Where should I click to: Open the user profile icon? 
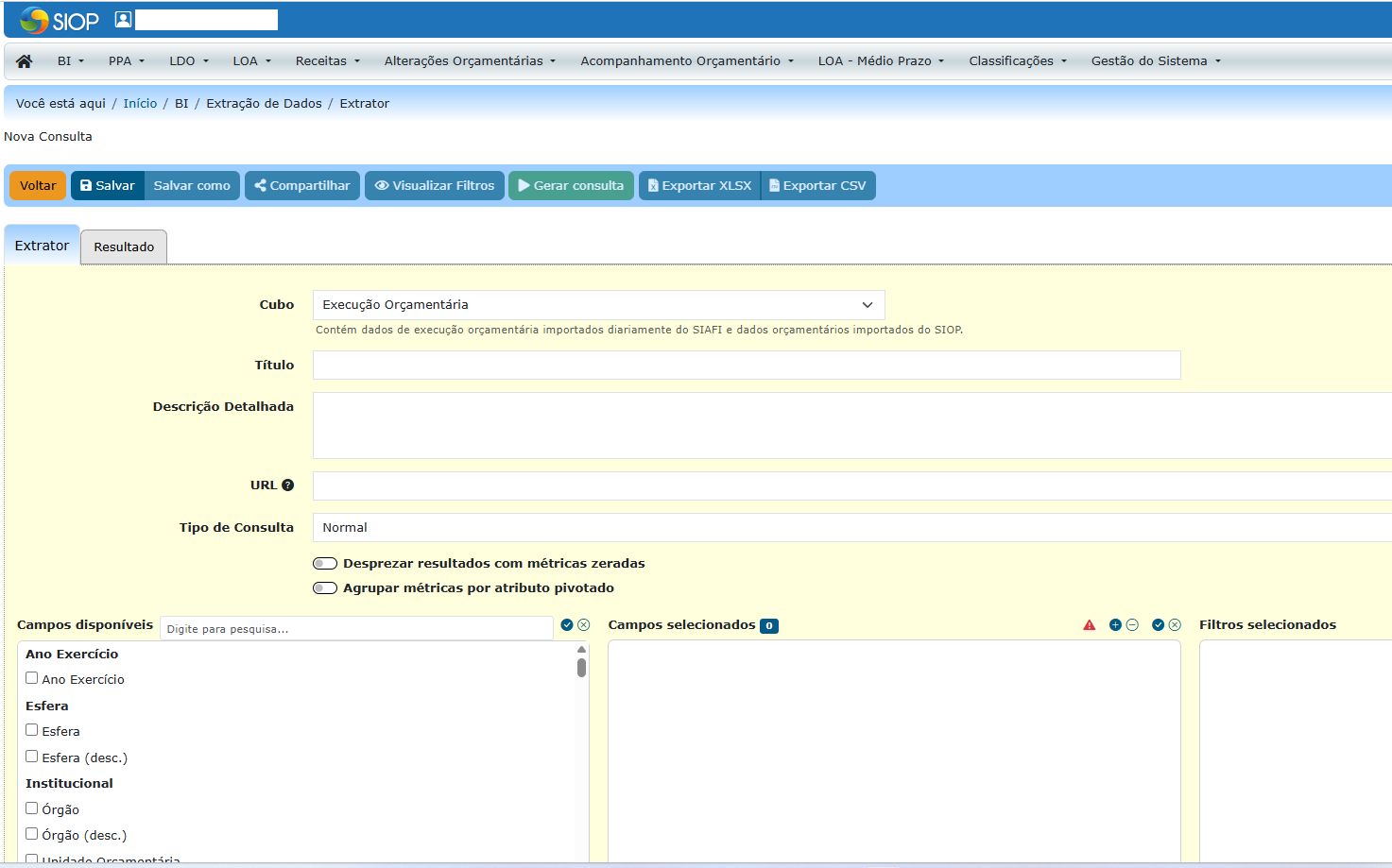point(123,19)
